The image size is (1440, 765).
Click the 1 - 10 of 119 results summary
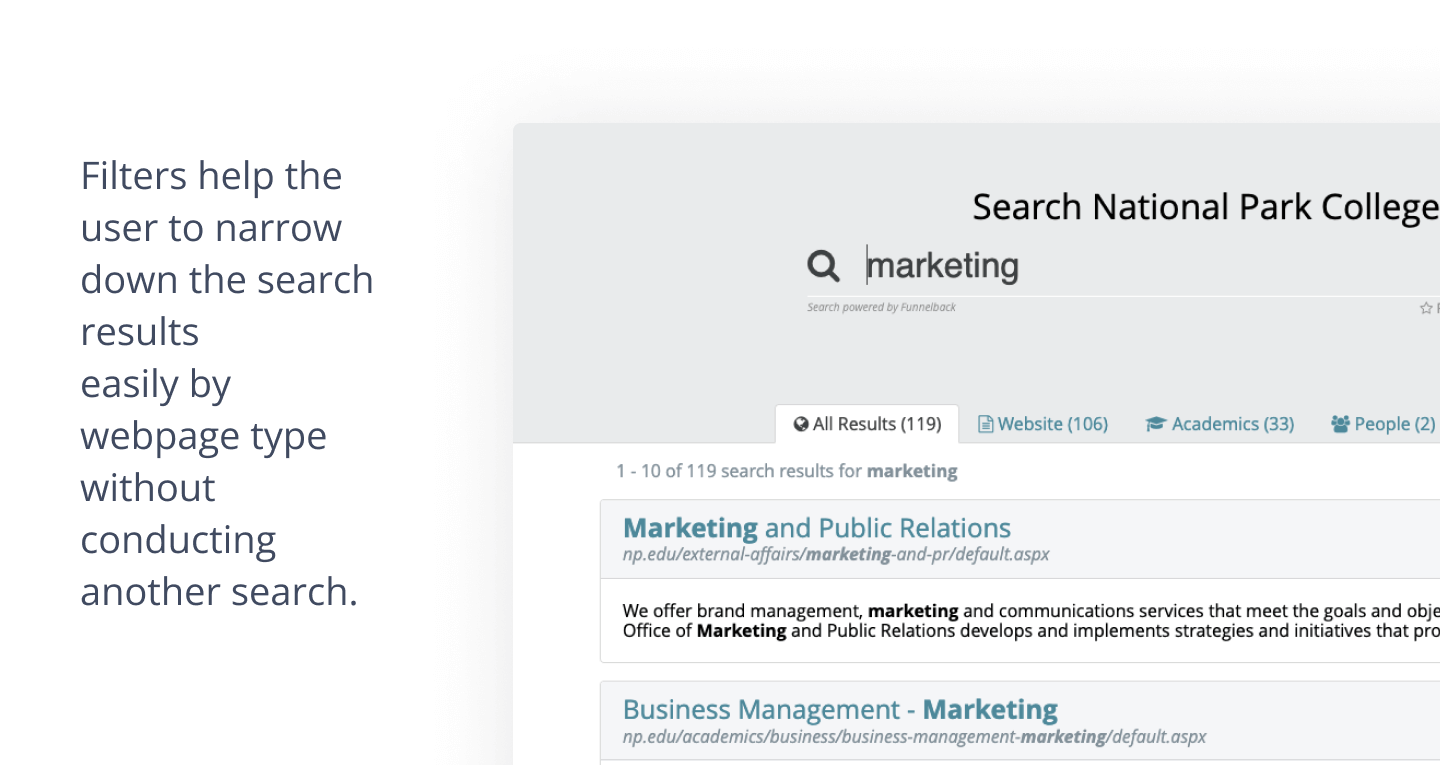(787, 470)
